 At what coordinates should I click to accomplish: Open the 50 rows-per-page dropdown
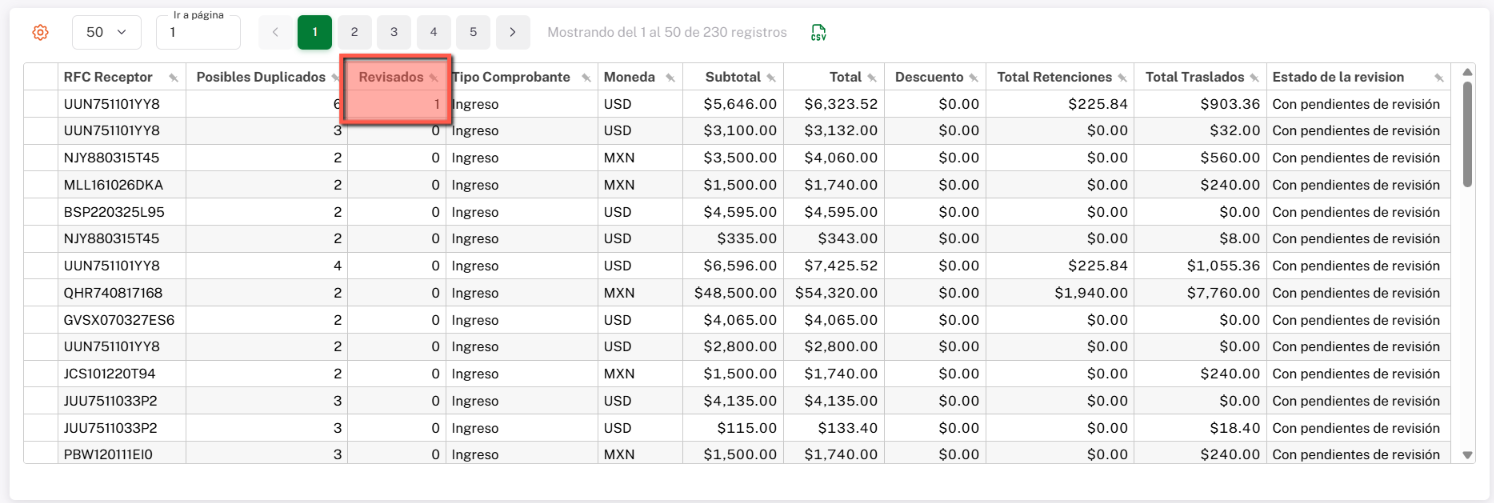point(106,32)
